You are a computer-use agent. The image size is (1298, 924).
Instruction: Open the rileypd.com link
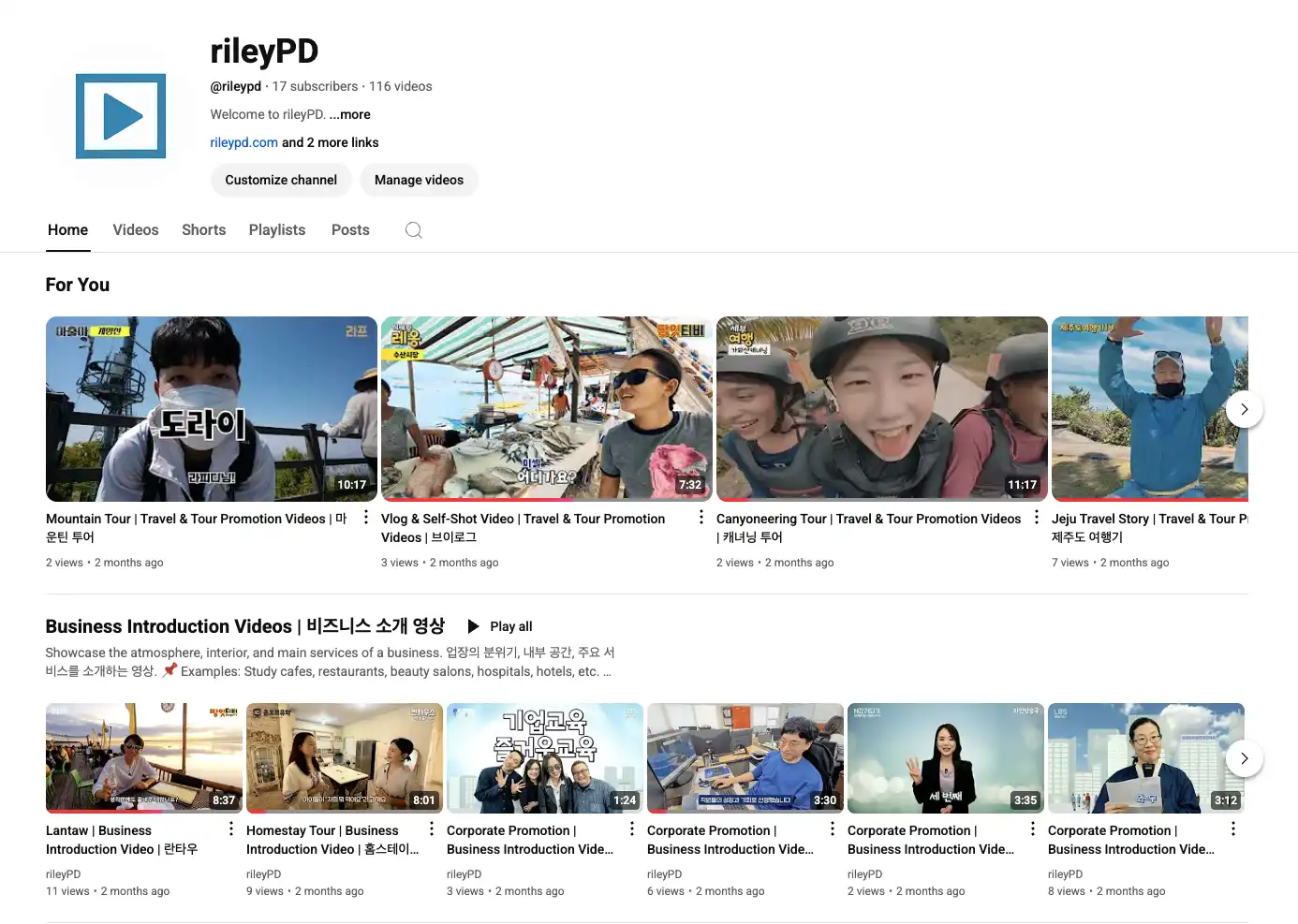(x=243, y=142)
